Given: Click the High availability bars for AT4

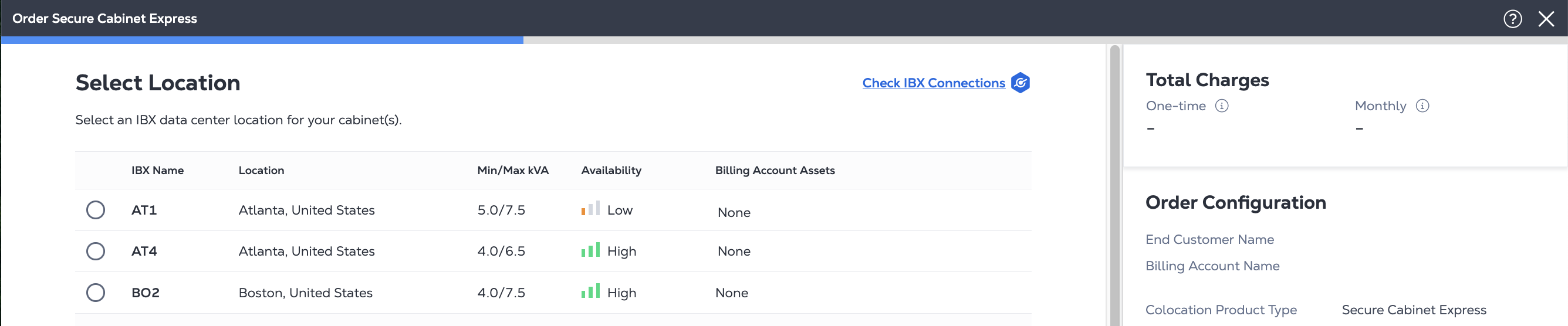Looking at the screenshot, I should coord(590,249).
